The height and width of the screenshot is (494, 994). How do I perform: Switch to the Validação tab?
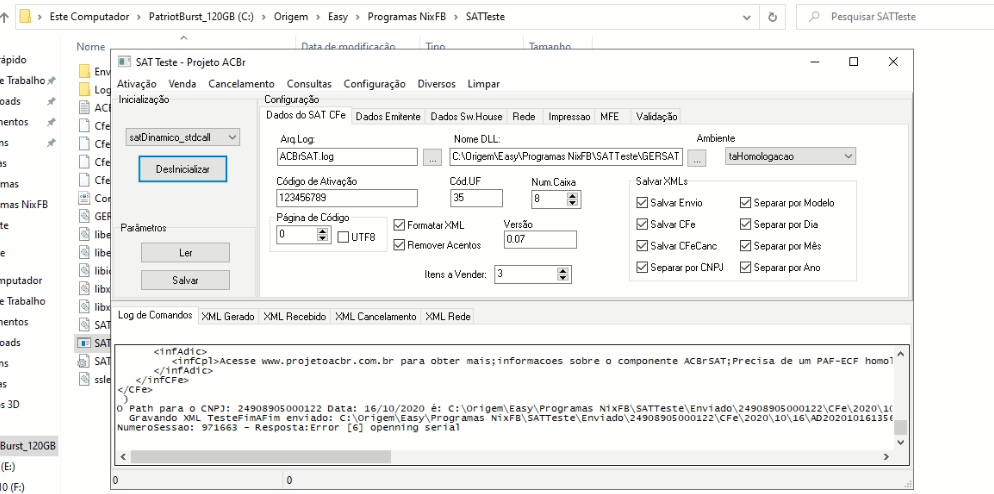(x=657, y=117)
